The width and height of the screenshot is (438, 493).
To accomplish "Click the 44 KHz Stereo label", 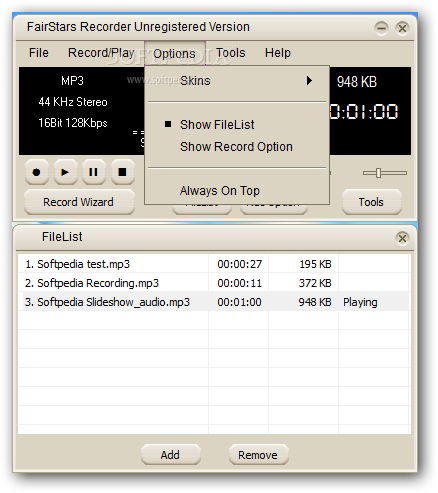I will (73, 102).
